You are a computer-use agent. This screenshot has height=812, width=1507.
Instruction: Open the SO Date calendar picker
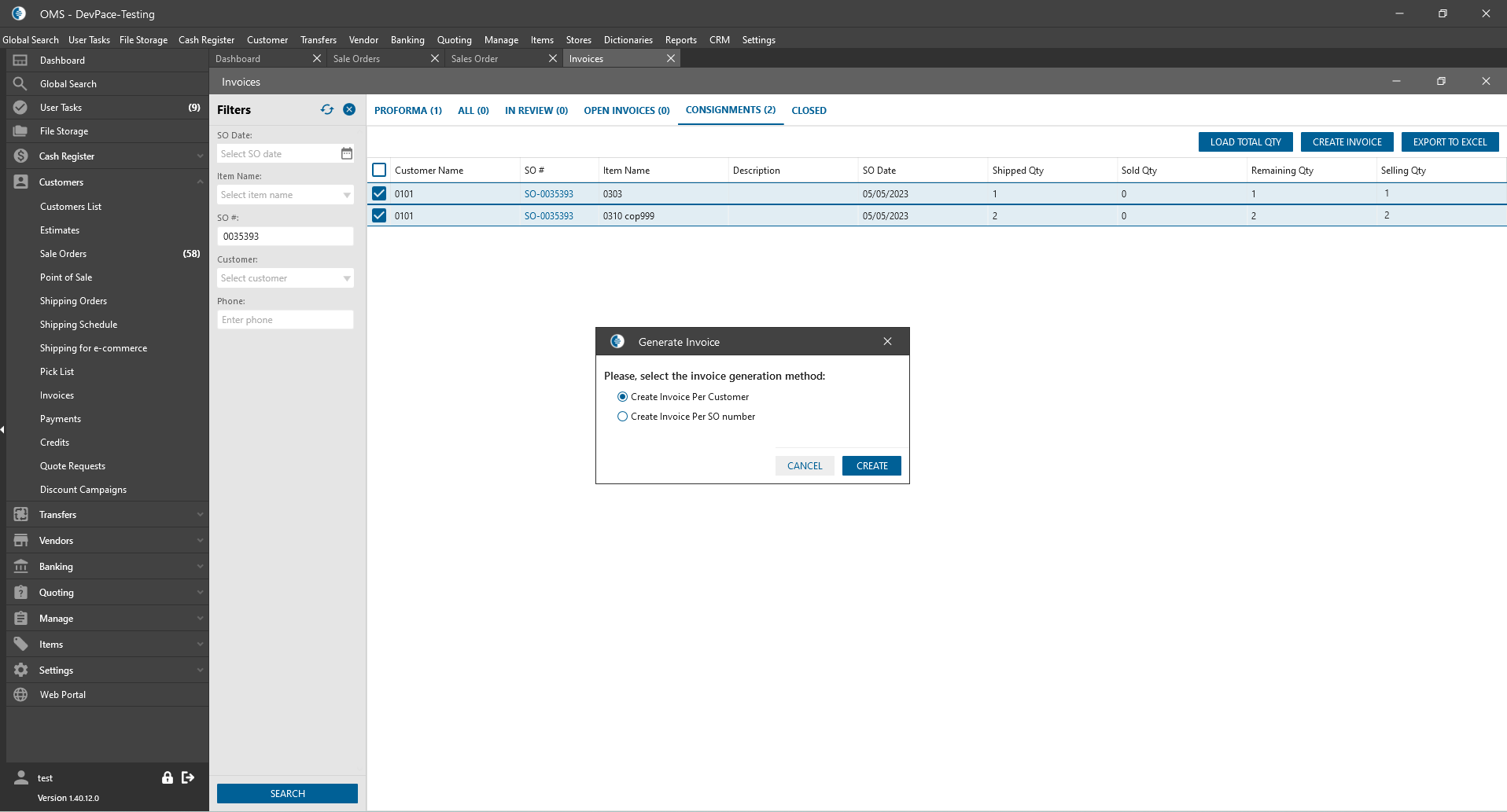347,154
